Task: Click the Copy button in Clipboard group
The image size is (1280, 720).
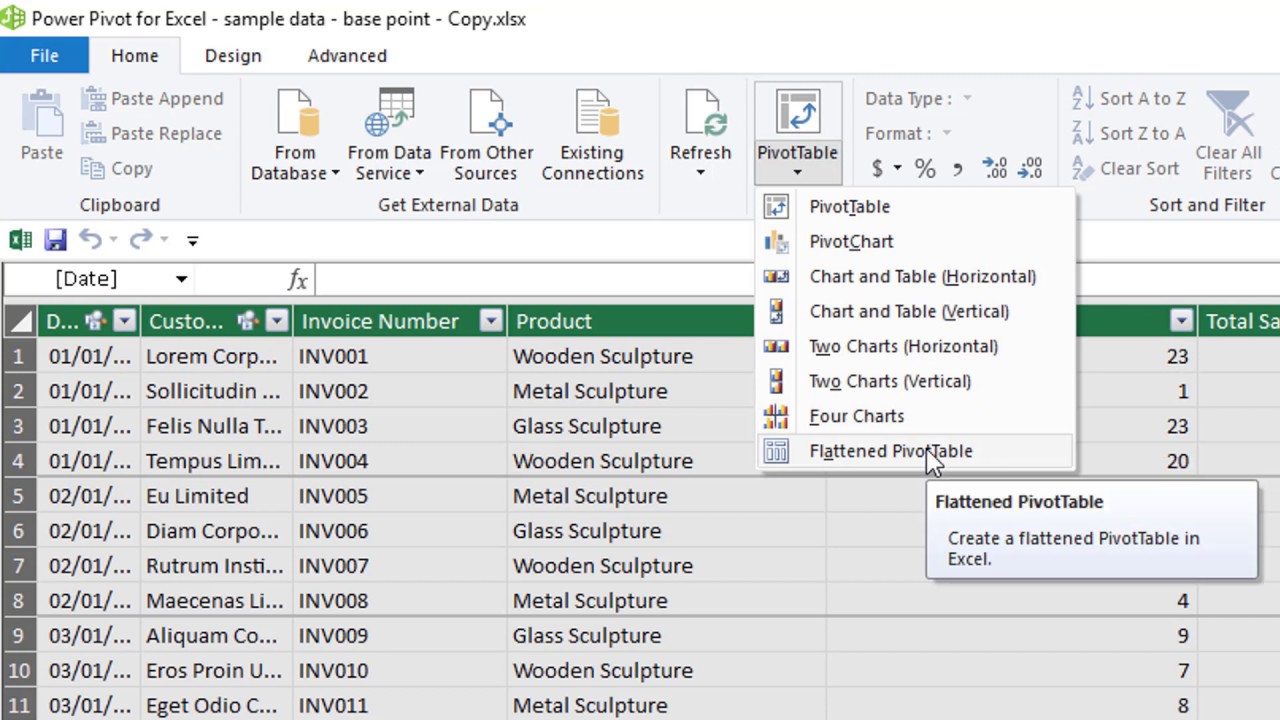Action: pyautogui.click(x=118, y=168)
